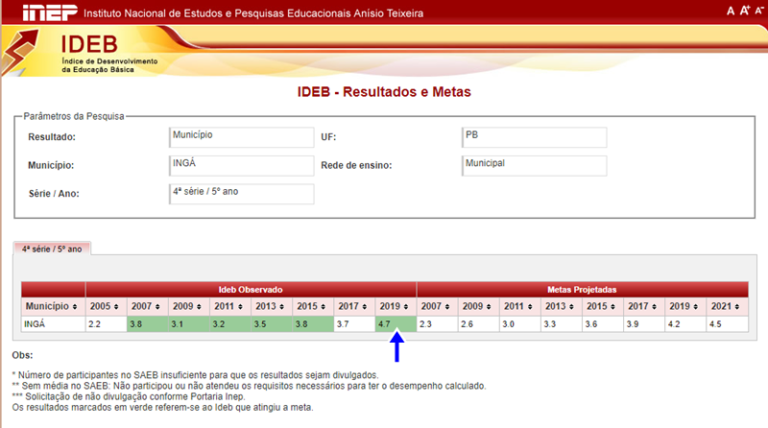Select the '4ª série / 5º ano' results tab
The height and width of the screenshot is (428, 768).
point(53,248)
